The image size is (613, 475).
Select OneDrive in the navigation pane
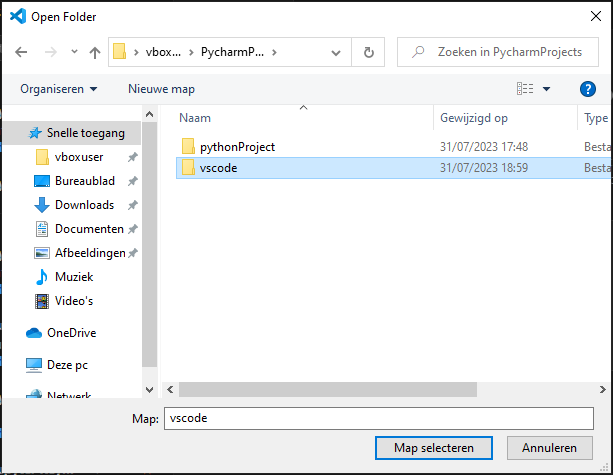[71, 333]
